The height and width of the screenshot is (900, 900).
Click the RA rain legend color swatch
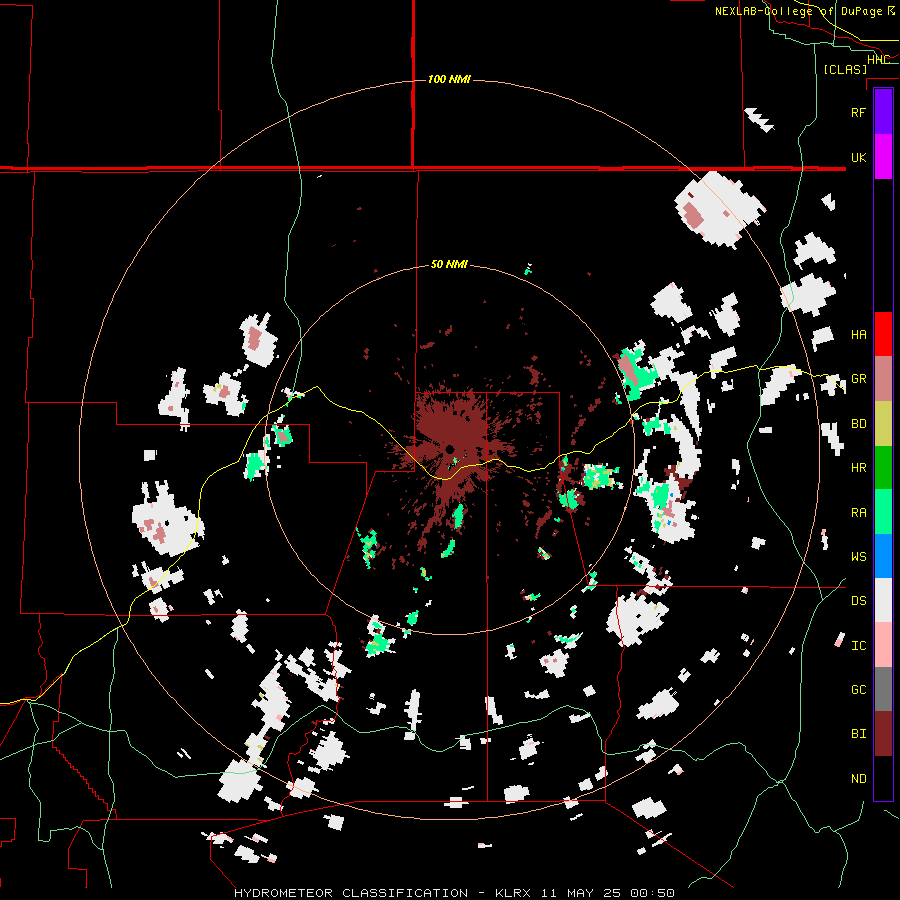(x=883, y=512)
